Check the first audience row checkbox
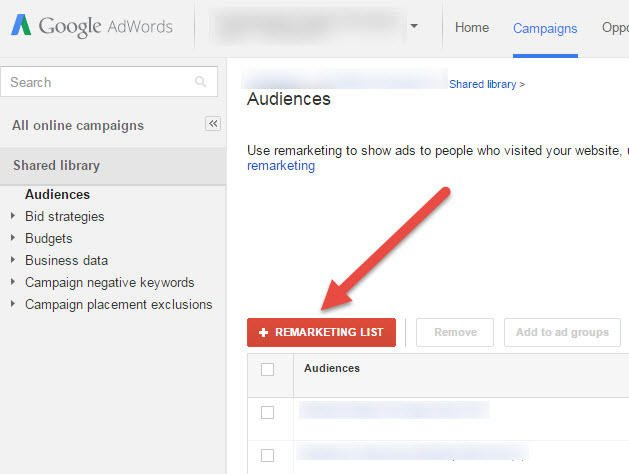Image resolution: width=629 pixels, height=474 pixels. click(267, 412)
